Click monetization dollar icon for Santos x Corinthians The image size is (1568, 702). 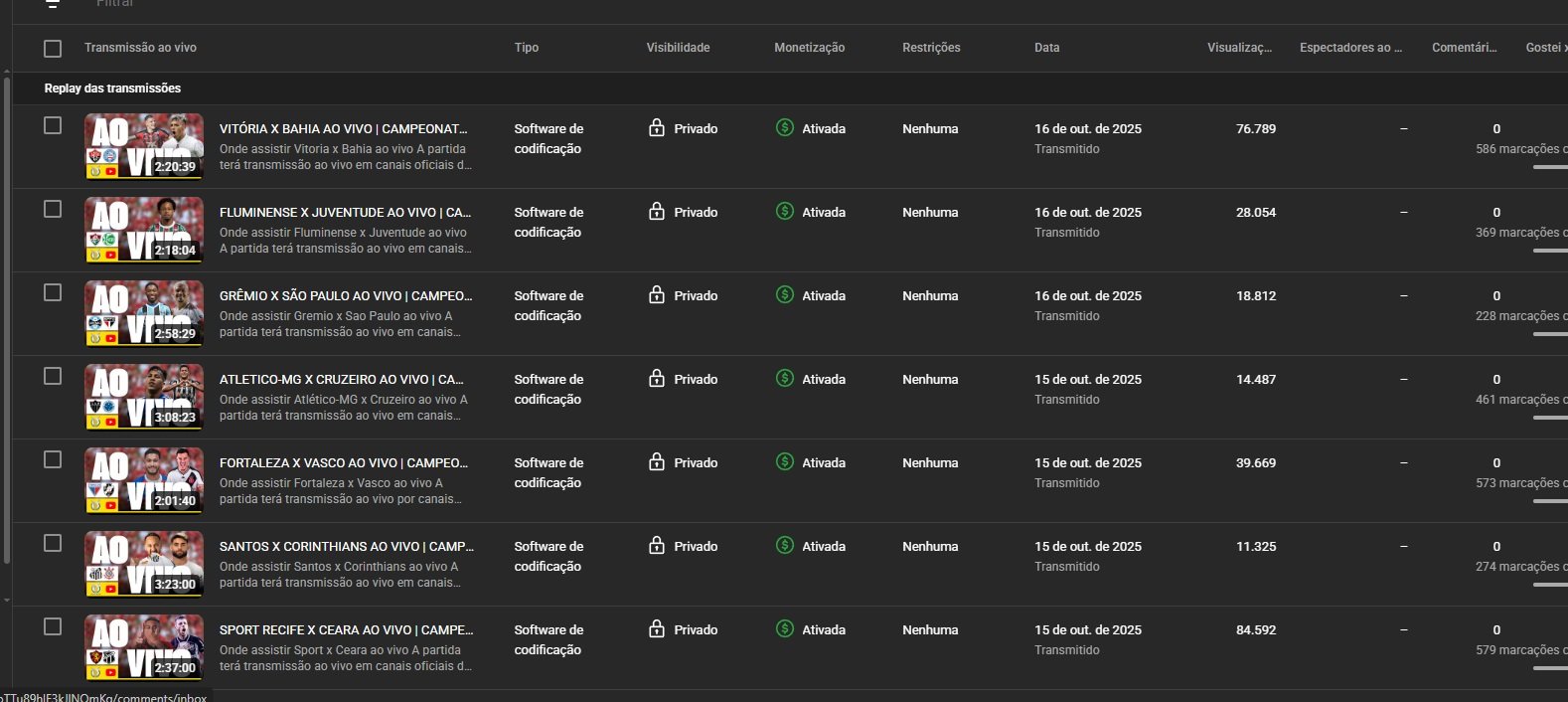pos(784,546)
